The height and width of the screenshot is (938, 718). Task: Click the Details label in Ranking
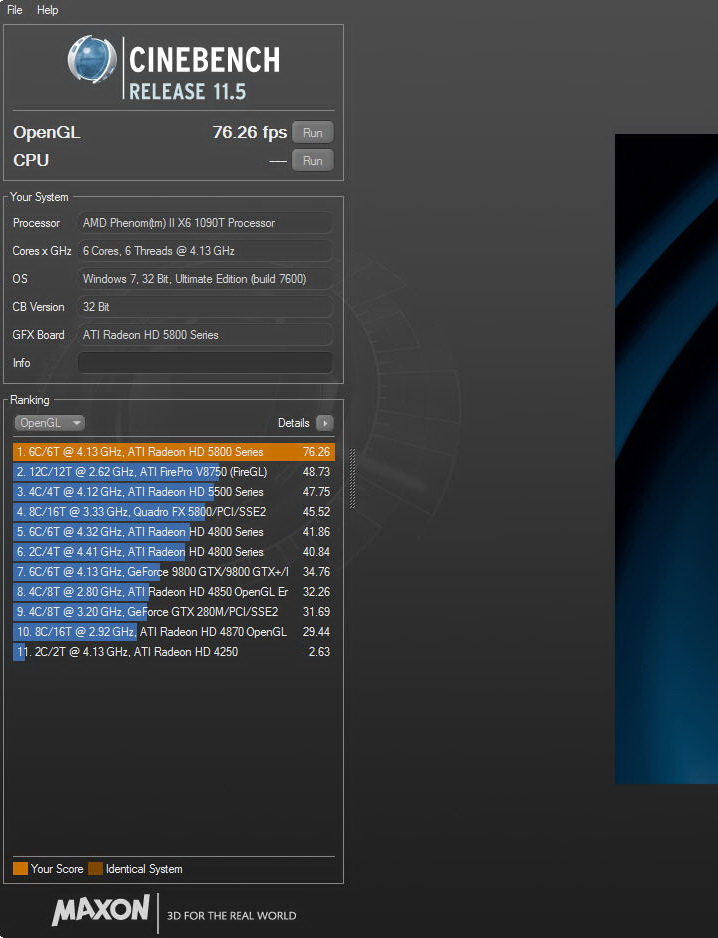coord(293,423)
